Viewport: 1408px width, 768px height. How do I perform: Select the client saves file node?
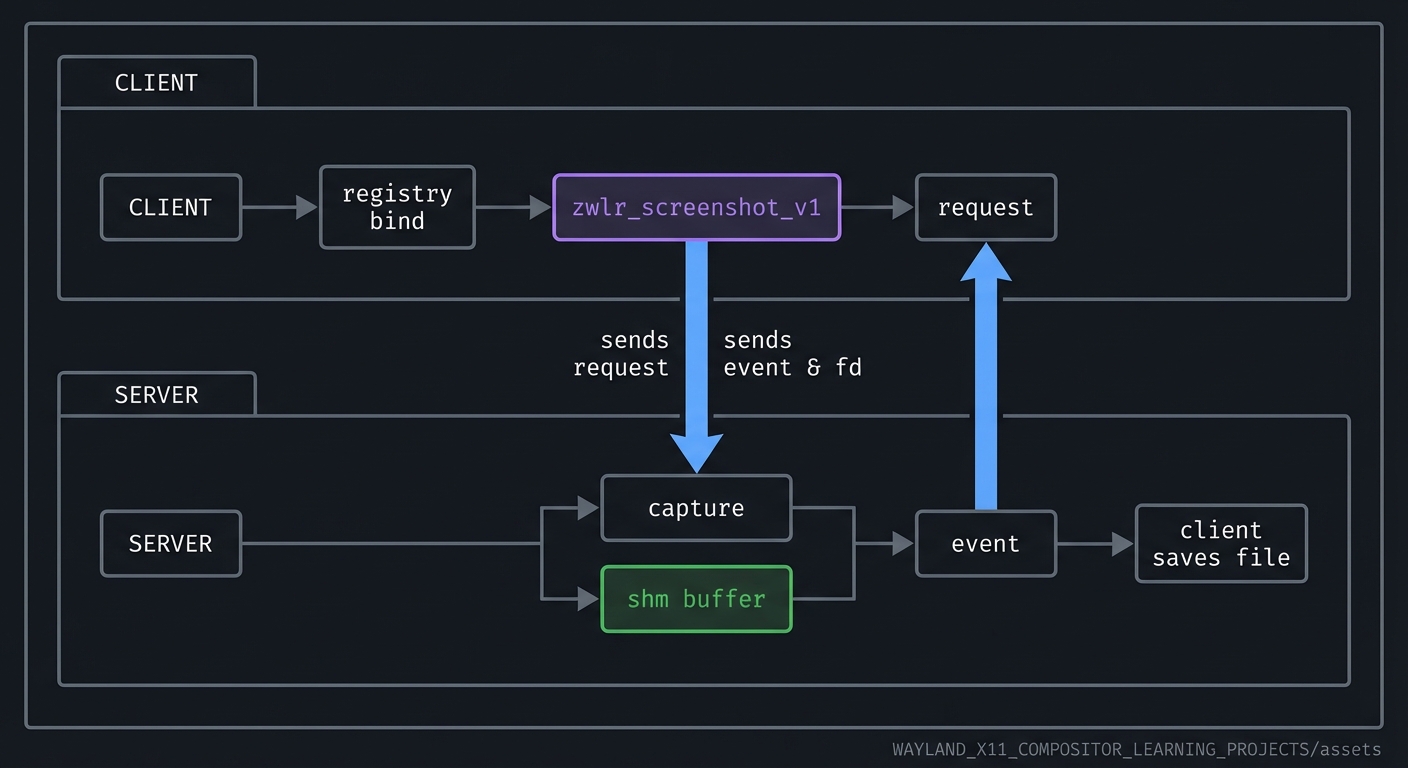1220,543
